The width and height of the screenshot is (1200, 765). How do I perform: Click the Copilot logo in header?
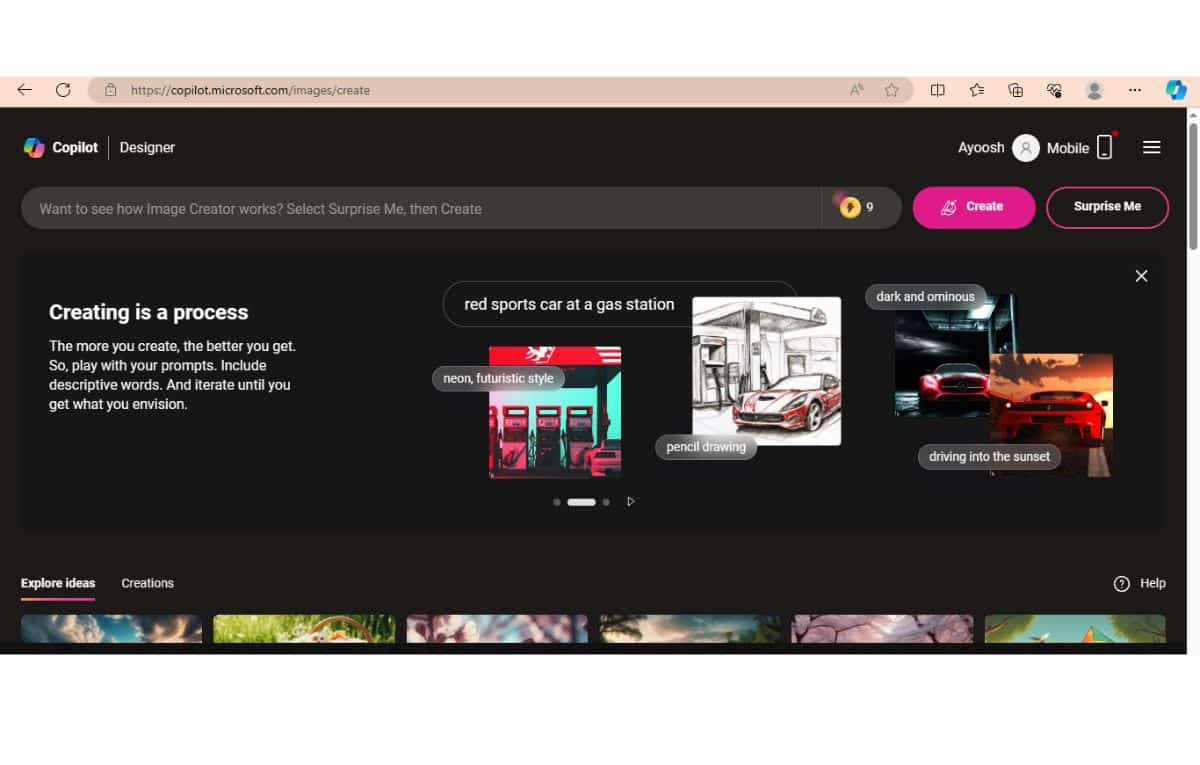34,148
